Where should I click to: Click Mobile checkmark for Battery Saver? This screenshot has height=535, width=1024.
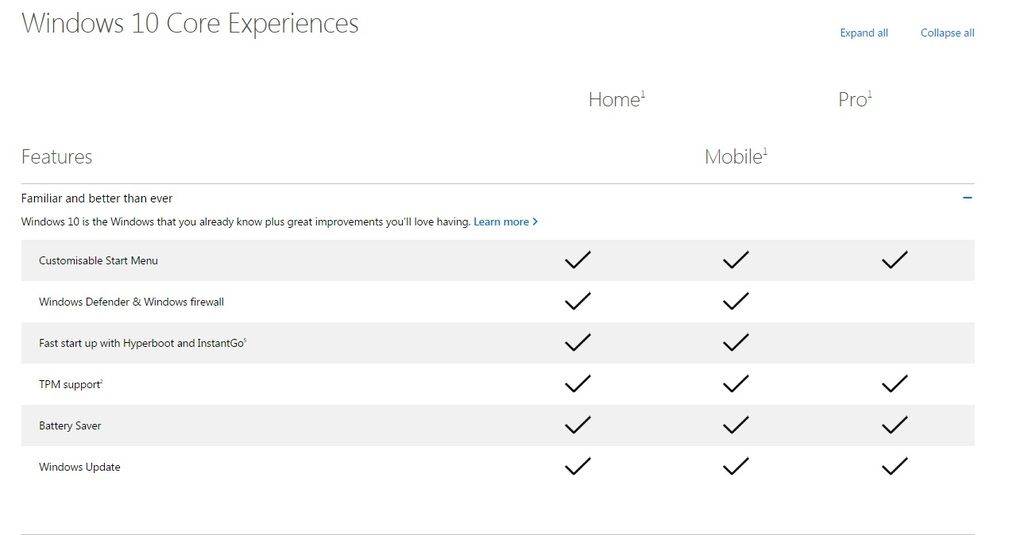pos(735,425)
